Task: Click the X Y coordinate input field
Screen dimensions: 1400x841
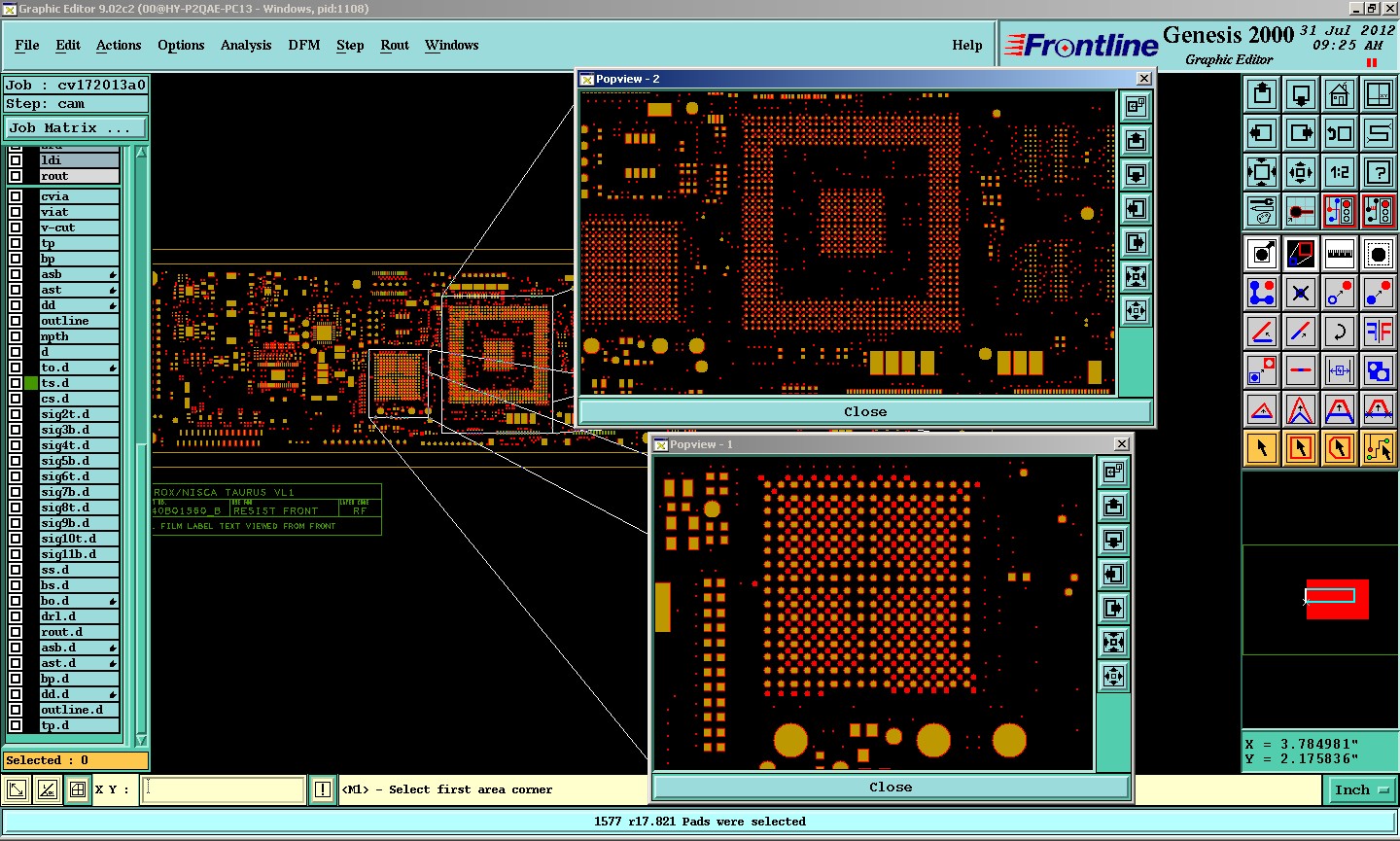Action: click(x=224, y=789)
